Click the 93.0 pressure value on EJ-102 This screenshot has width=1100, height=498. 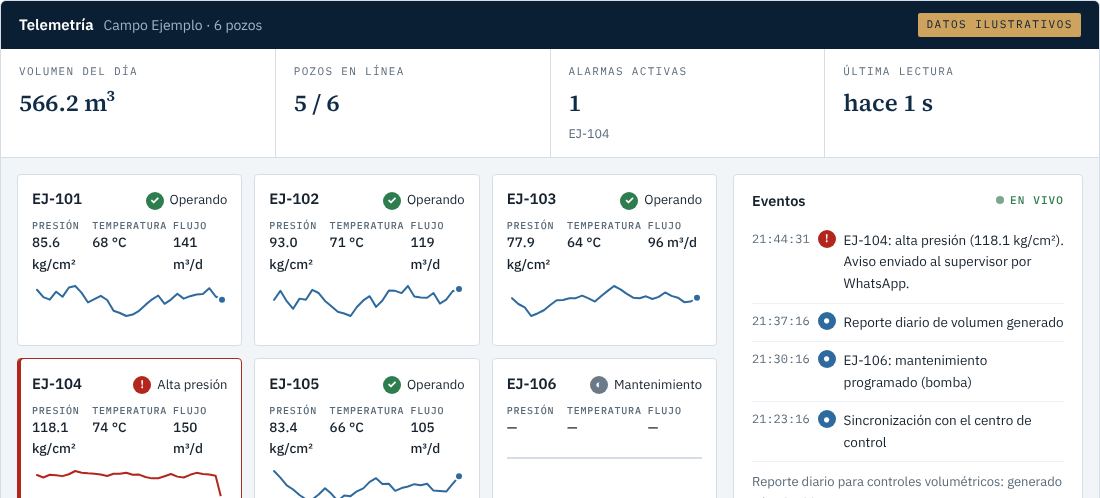[283, 243]
